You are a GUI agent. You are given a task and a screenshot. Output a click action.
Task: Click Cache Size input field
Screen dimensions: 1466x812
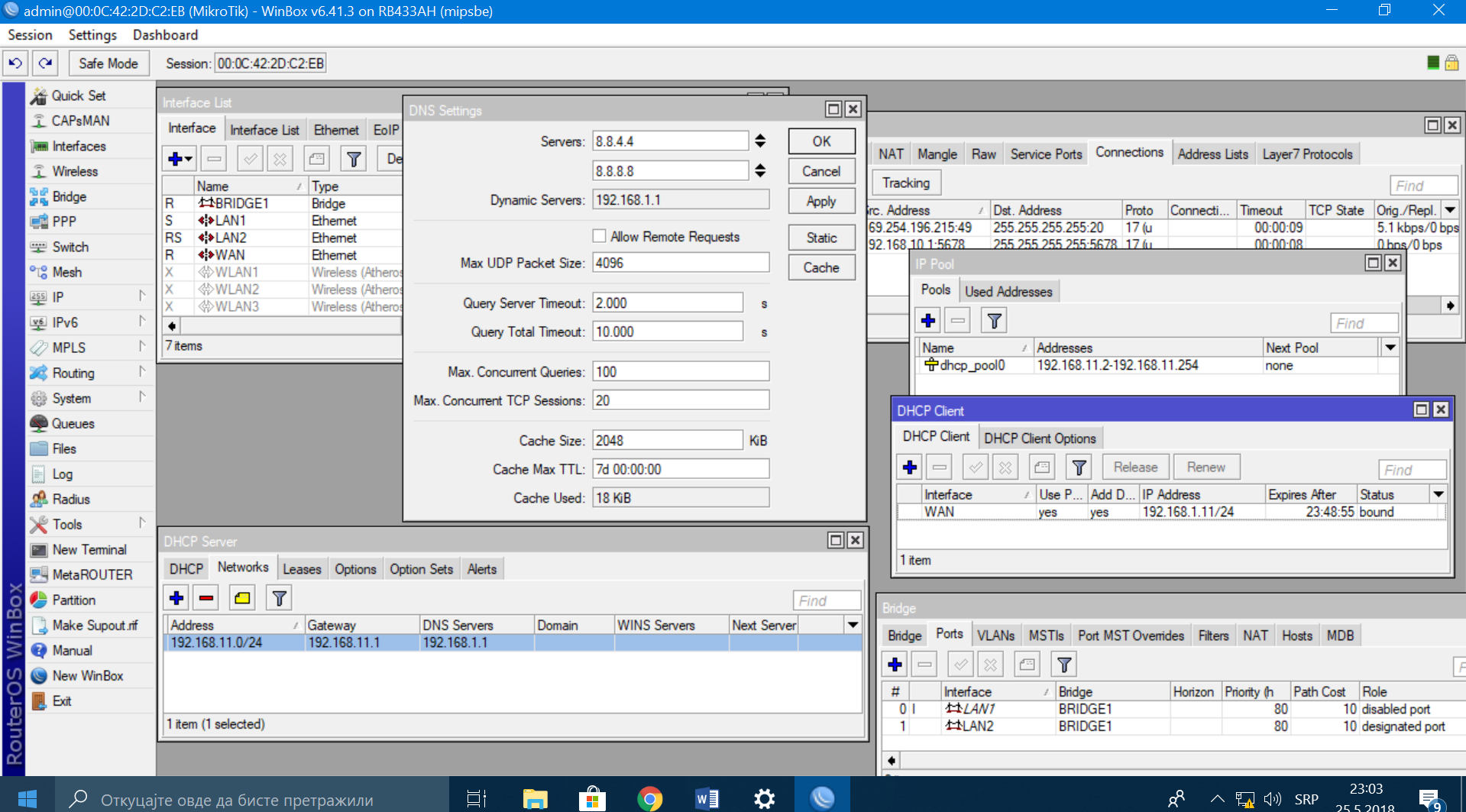(x=668, y=440)
